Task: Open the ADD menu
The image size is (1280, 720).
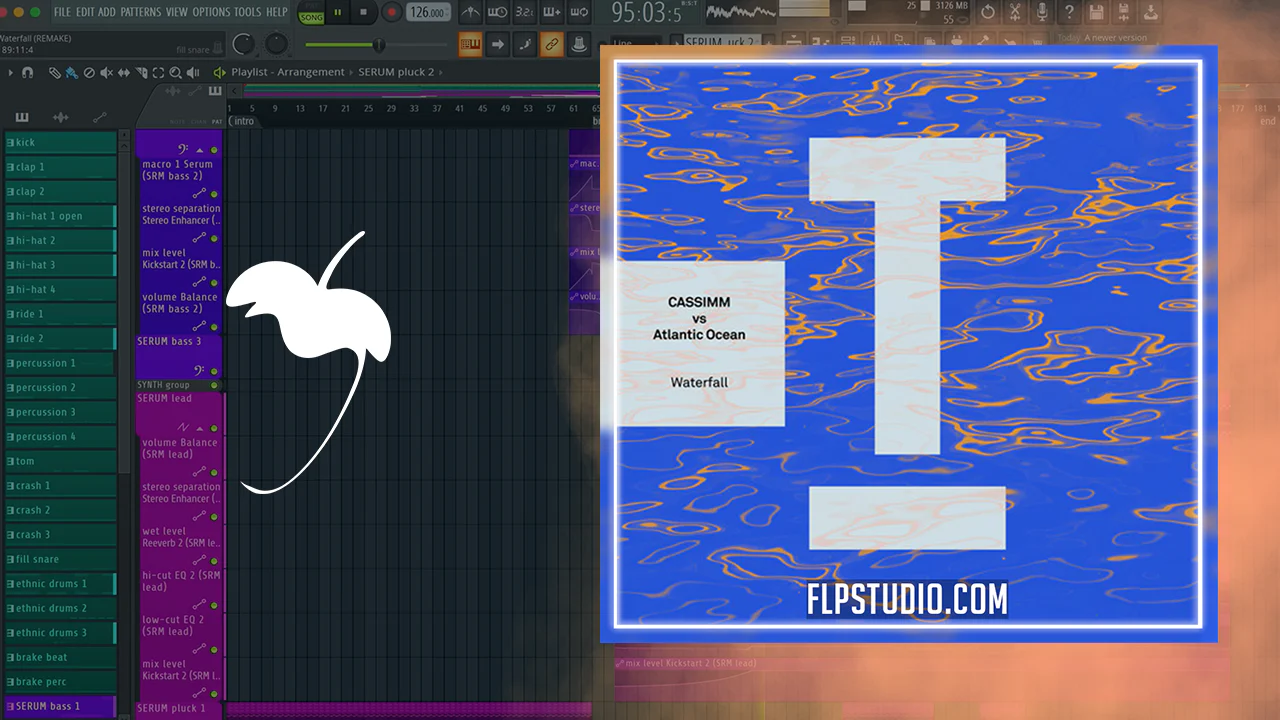Action: coord(107,12)
